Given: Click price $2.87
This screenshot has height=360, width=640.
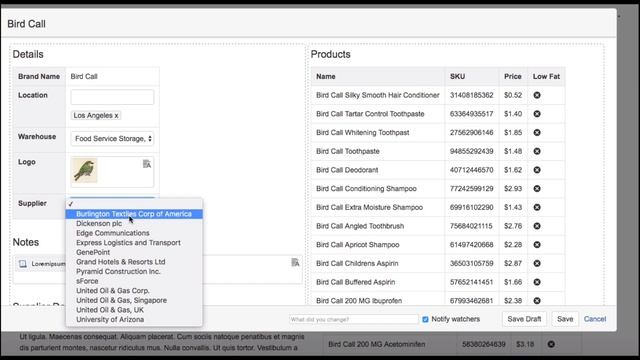Looking at the screenshot, I should (x=513, y=264).
